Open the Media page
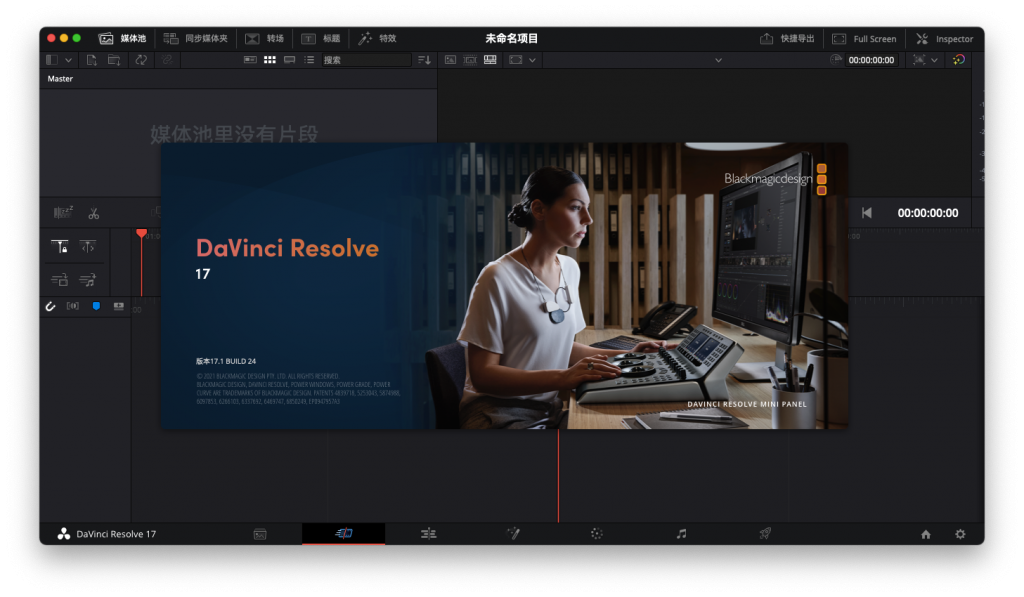The width and height of the screenshot is (1024, 597). [x=260, y=534]
